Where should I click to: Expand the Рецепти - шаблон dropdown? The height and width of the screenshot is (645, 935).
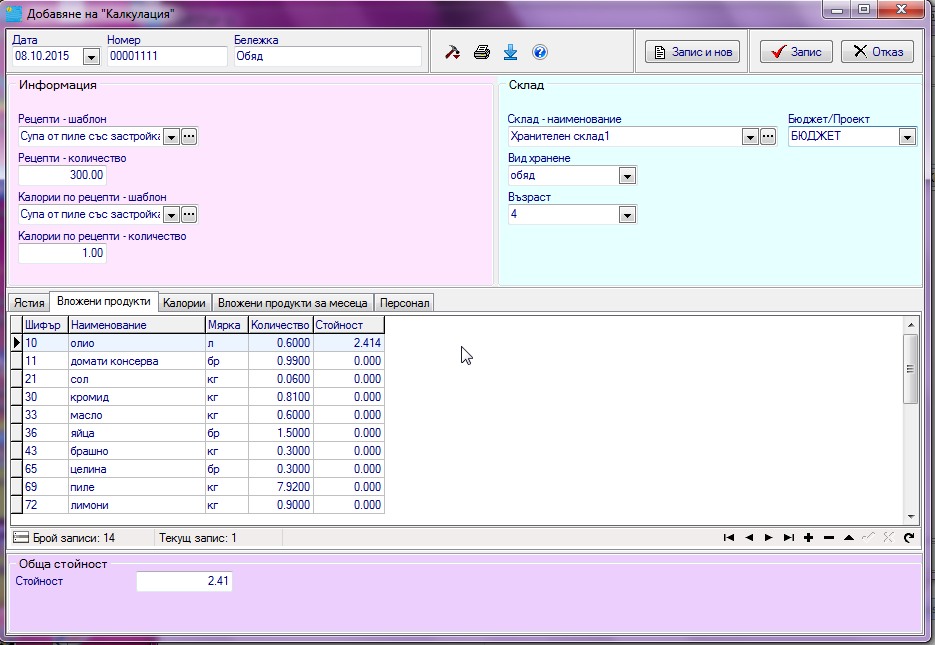[x=171, y=137]
